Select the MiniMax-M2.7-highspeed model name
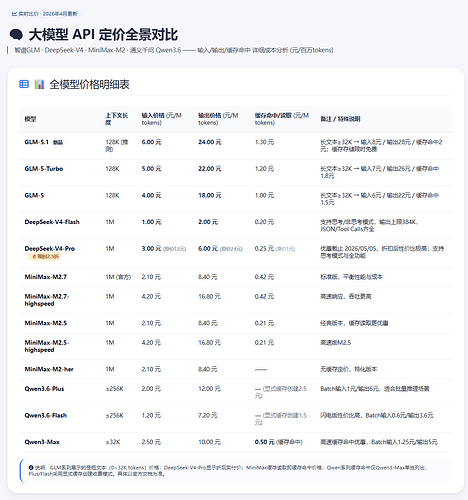This screenshot has height=500, width=468. tap(47, 300)
